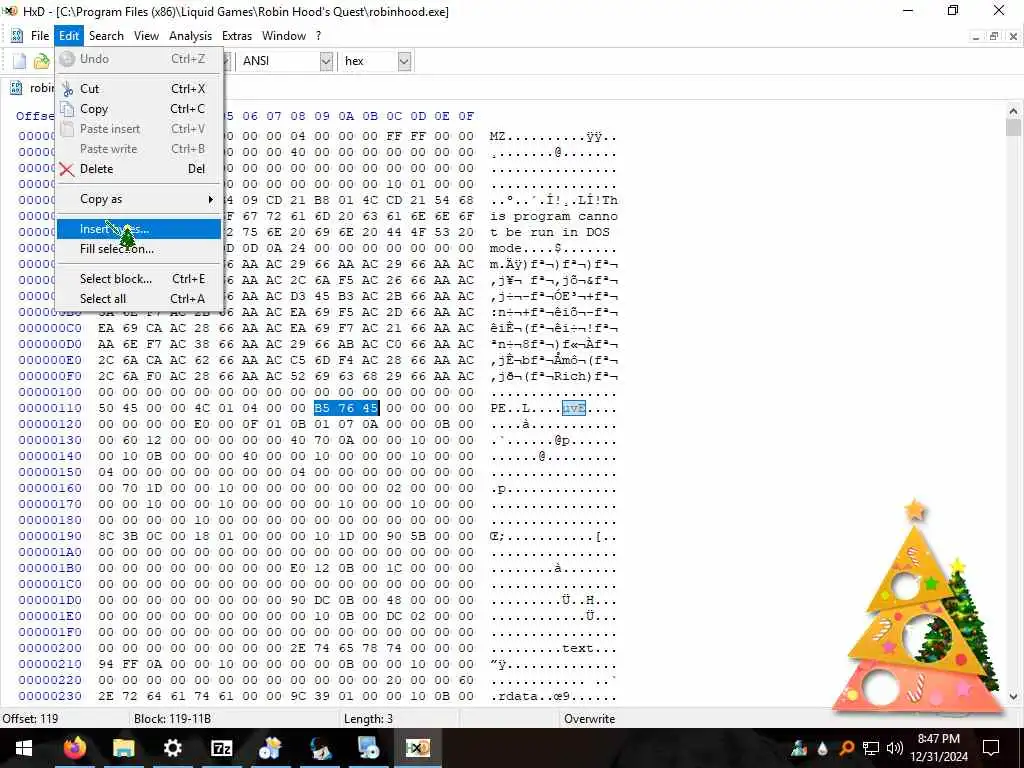Click the HxD title bar app icon

point(10,11)
